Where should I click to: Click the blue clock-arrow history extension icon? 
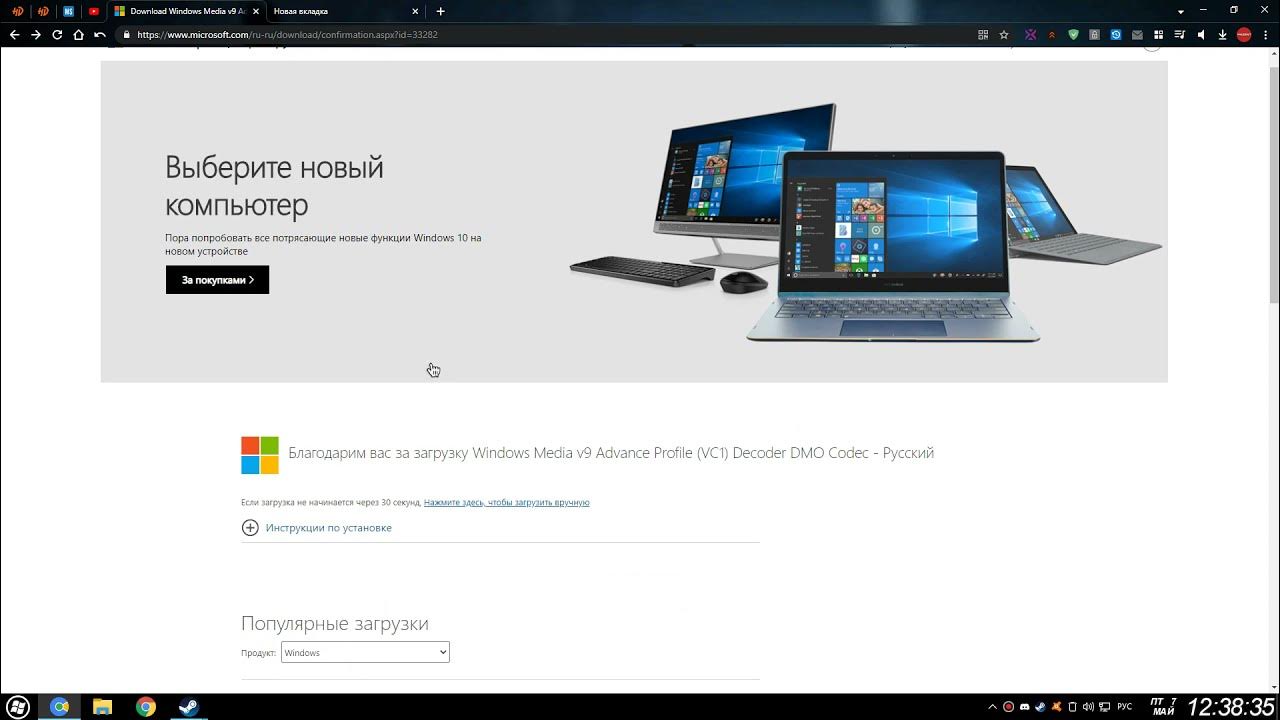pyautogui.click(x=1116, y=35)
